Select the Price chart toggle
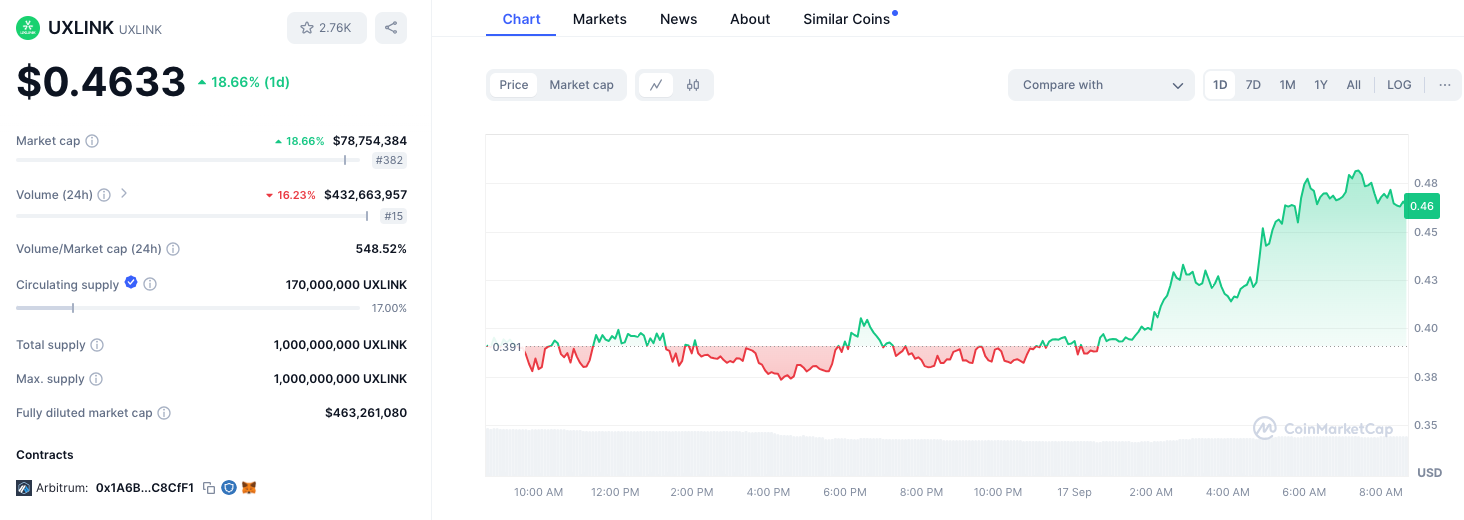 [513, 85]
